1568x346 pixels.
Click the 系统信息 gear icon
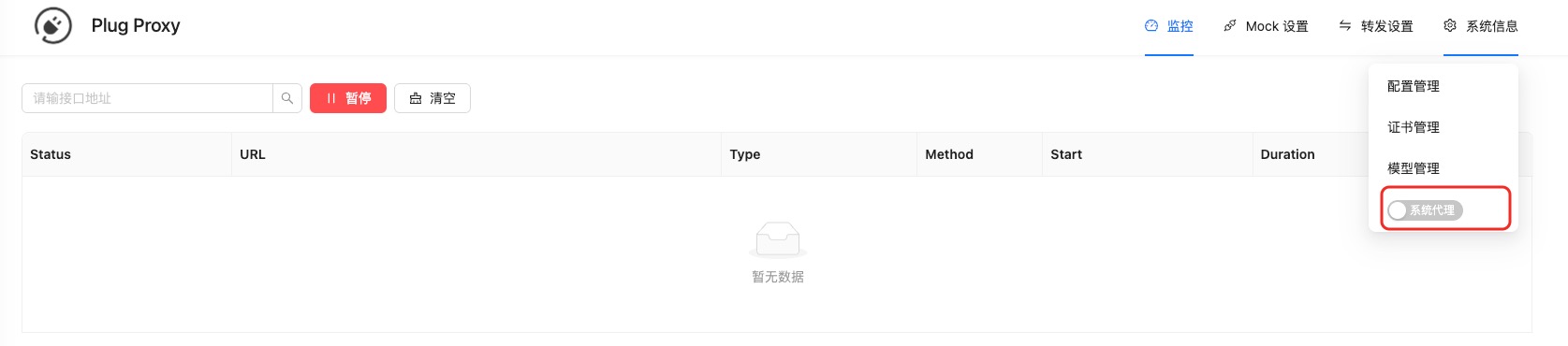click(x=1450, y=26)
